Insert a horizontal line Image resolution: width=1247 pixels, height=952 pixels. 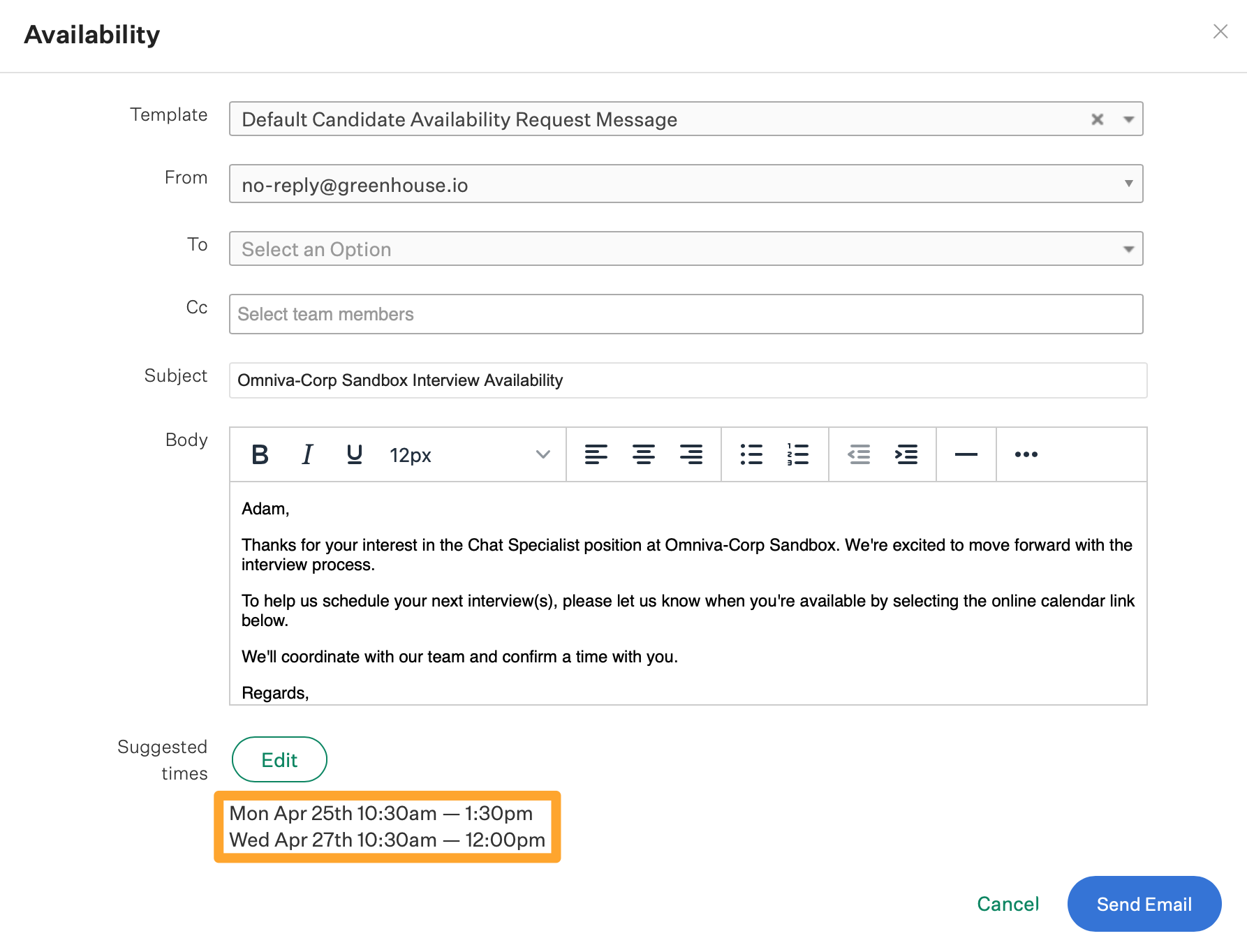(966, 454)
